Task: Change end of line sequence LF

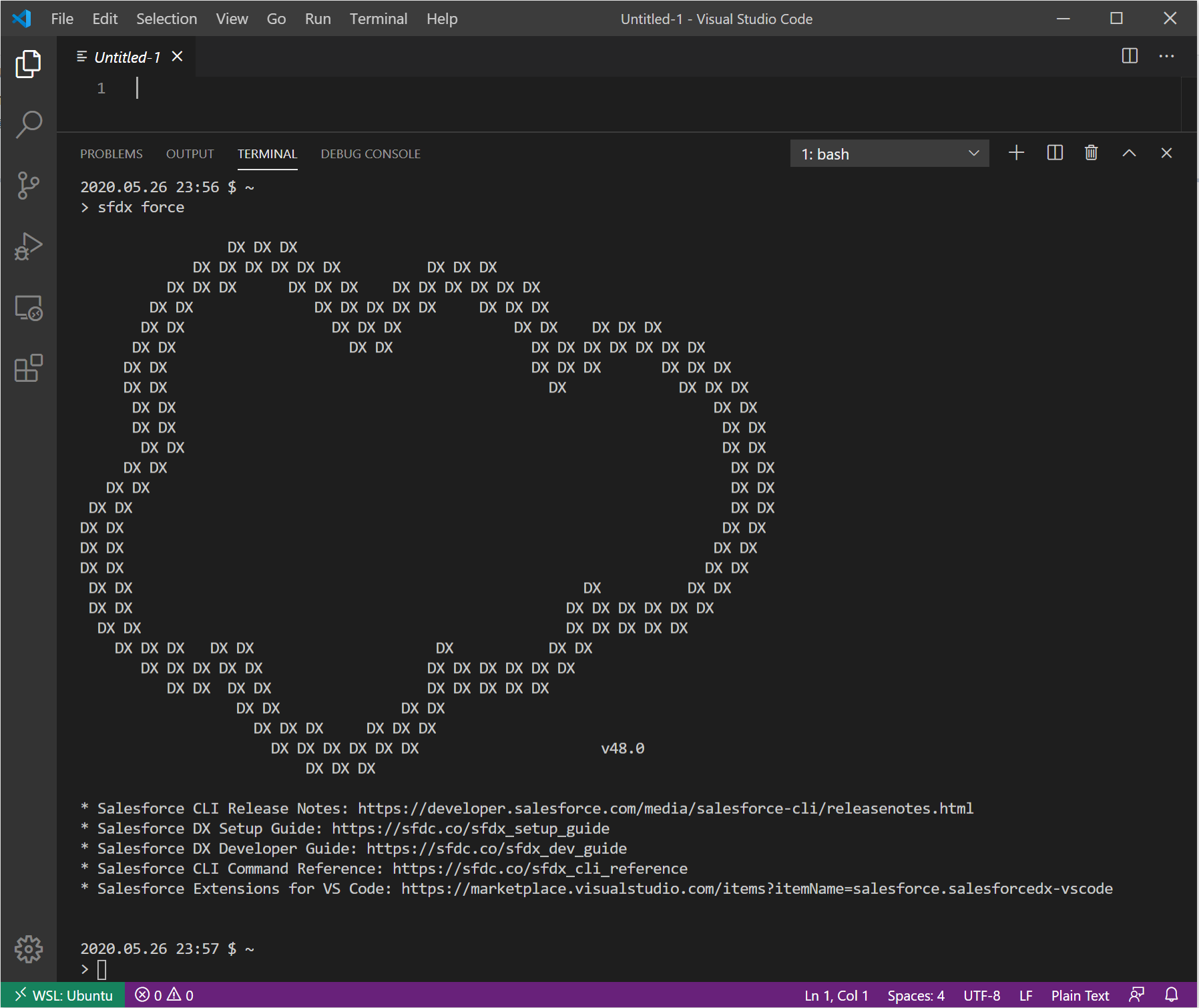Action: tap(1026, 995)
